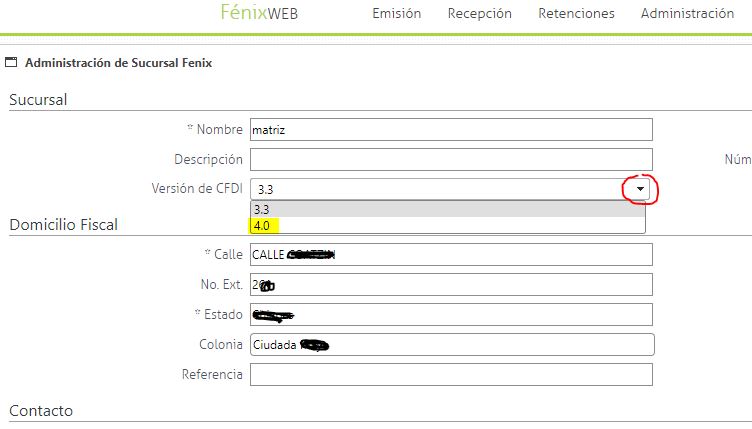This screenshot has width=752, height=429.
Task: Open the Emisión menu
Action: 397,13
